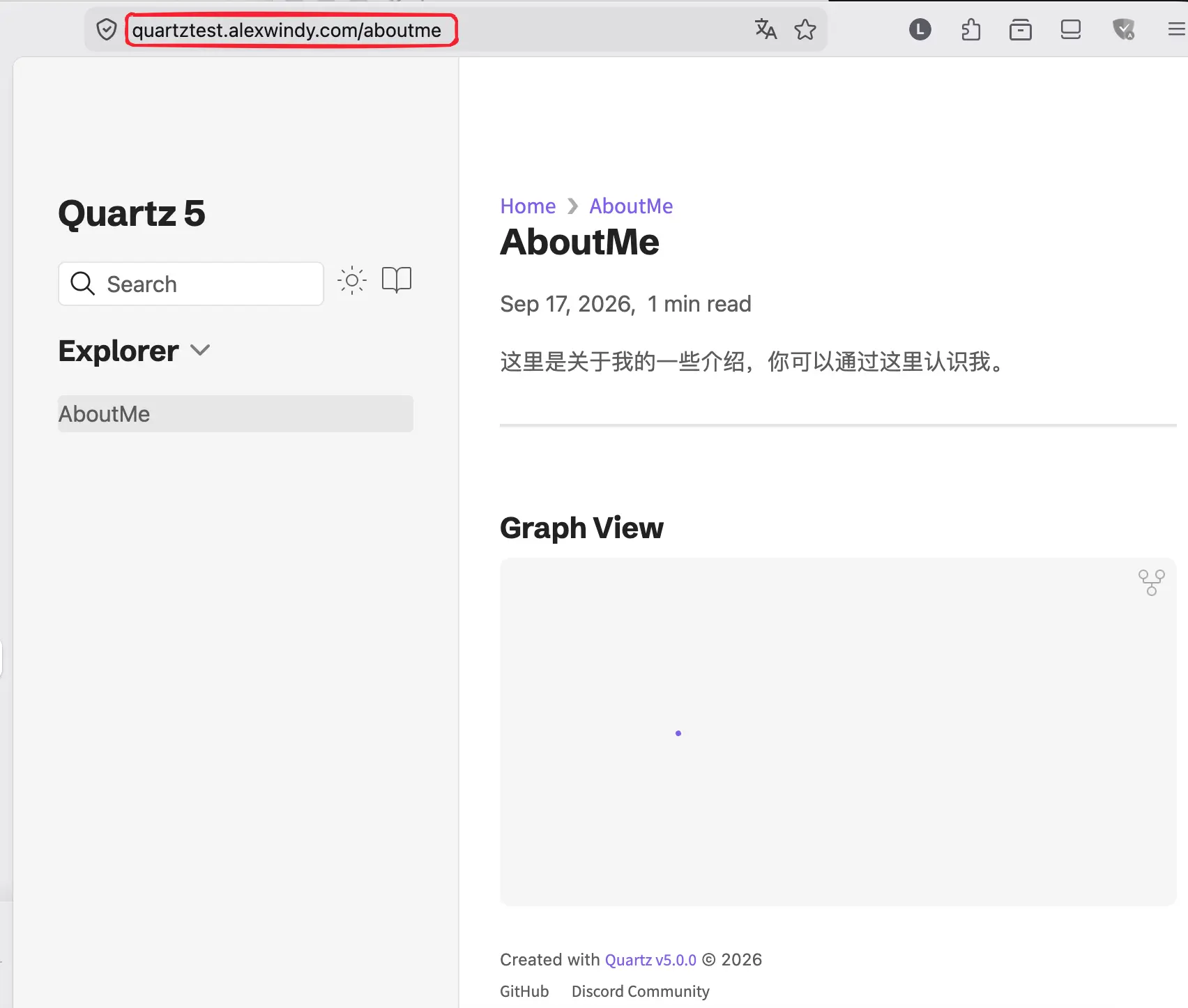The image size is (1188, 1008).
Task: Click the address bar URL quartztest.alexwindy.com/aboutme
Action: [x=287, y=31]
